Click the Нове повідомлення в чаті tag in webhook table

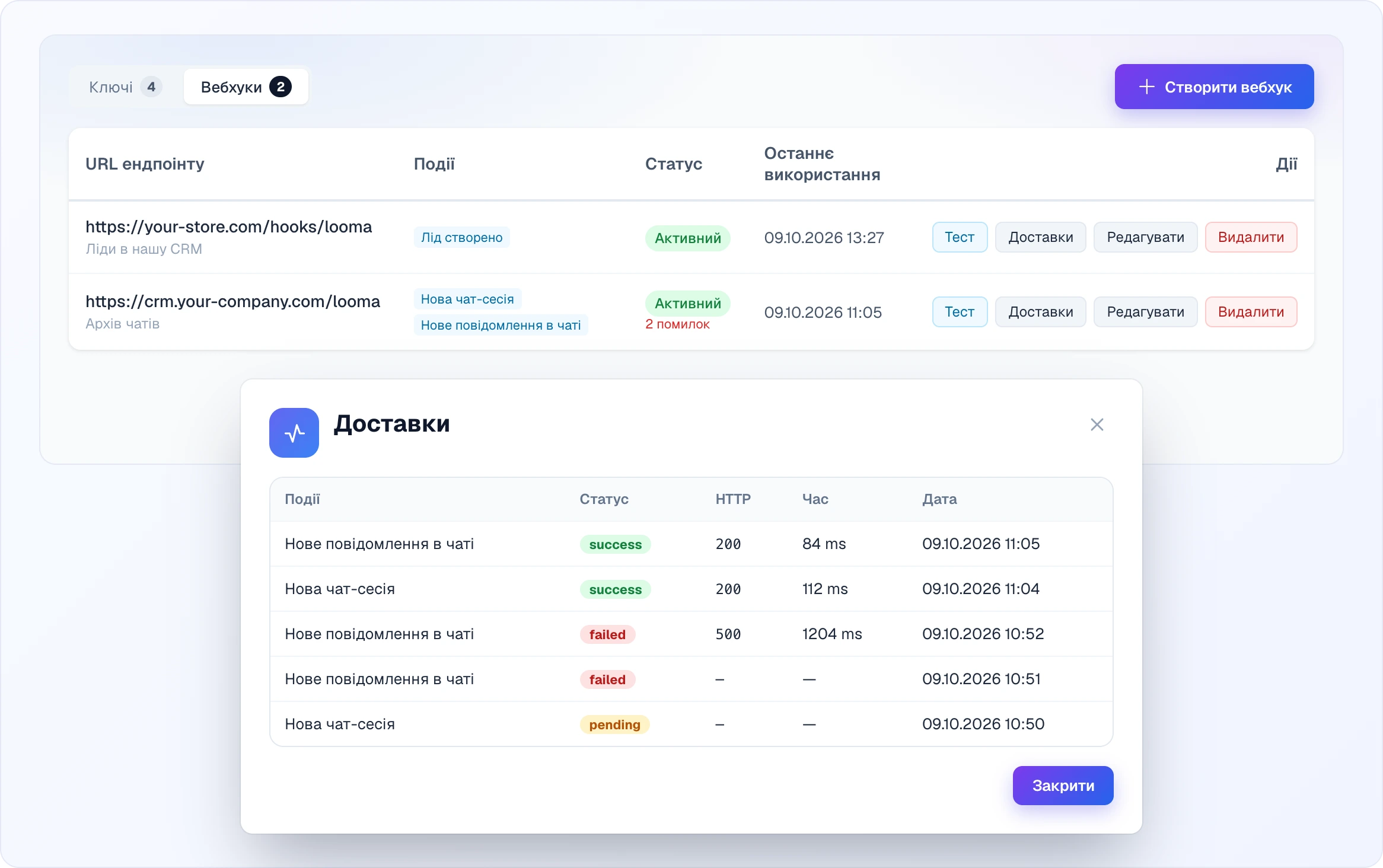click(501, 325)
